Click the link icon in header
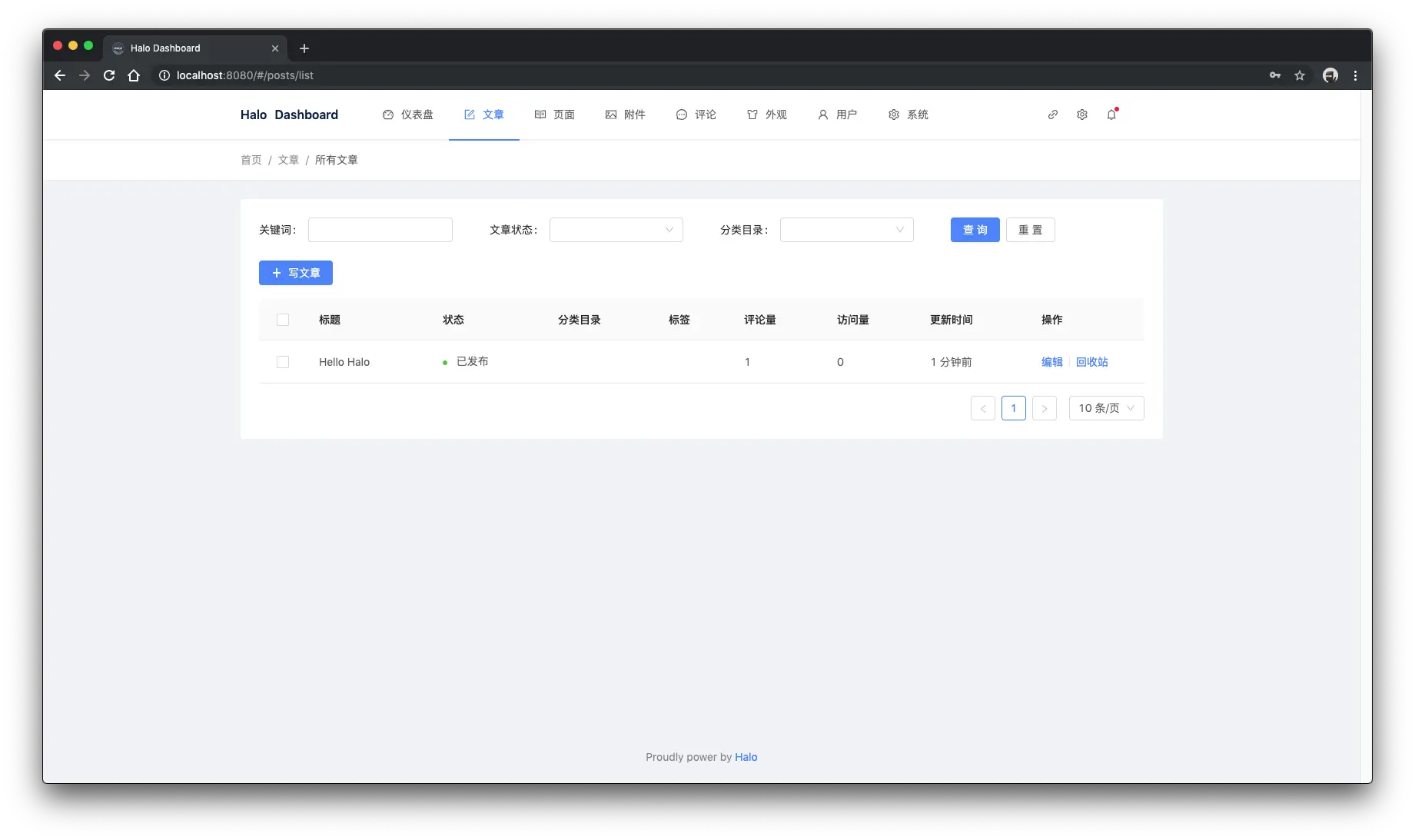Viewport: 1415px width, 840px height. (1053, 115)
